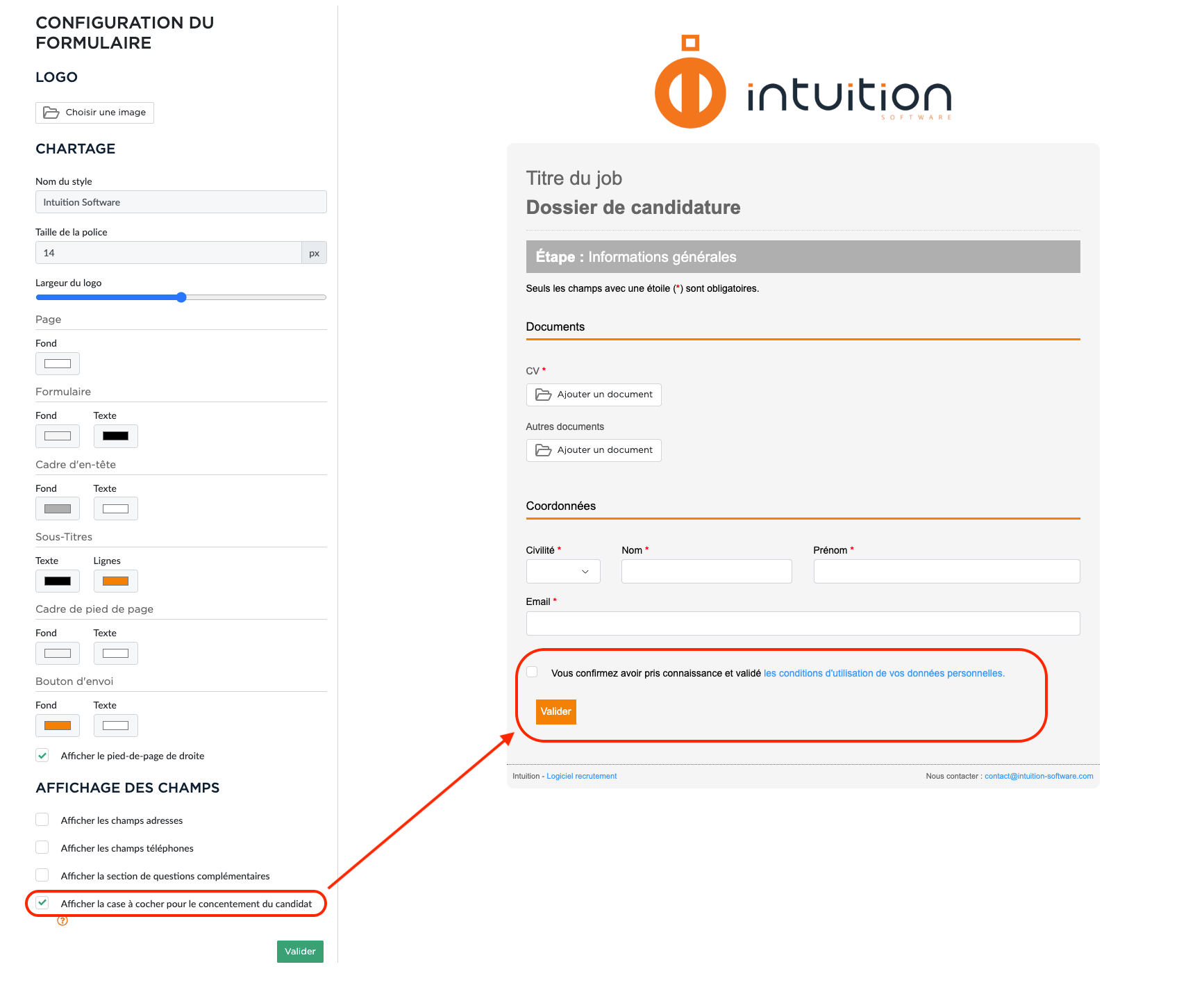Click the Coordonnées section heading
1204x985 pixels.
click(561, 506)
